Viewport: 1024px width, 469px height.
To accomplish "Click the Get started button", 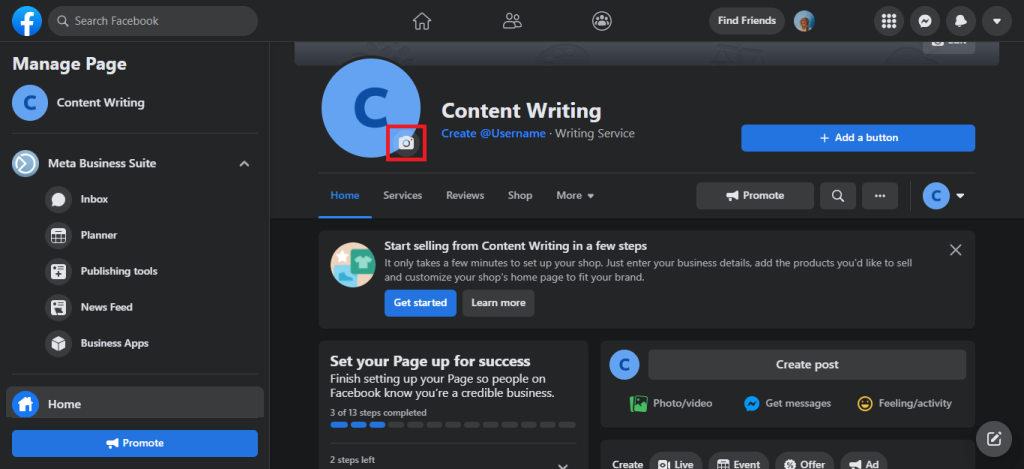I will coord(420,303).
